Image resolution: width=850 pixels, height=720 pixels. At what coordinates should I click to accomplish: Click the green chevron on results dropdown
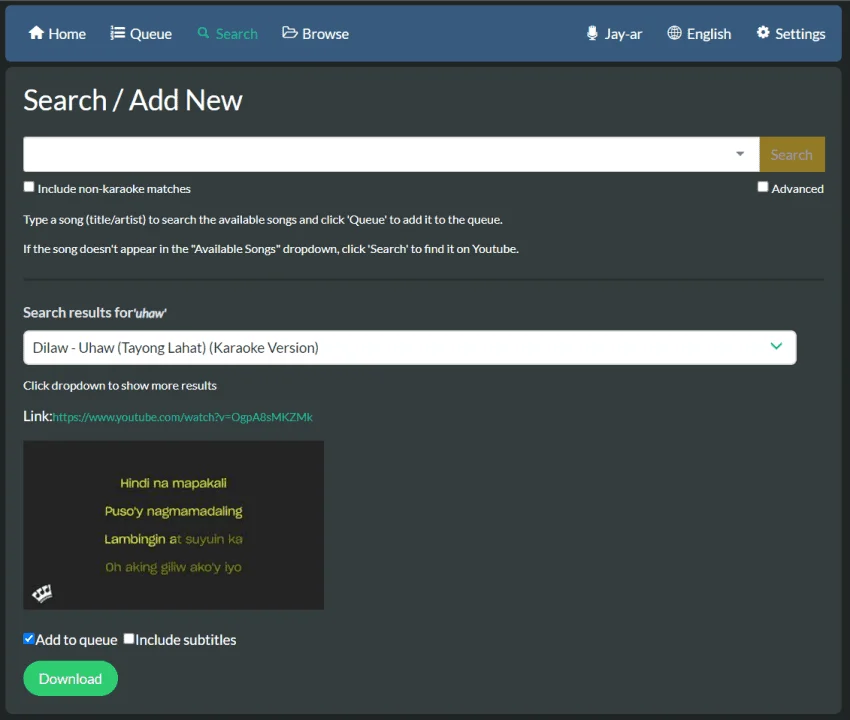pyautogui.click(x=776, y=346)
